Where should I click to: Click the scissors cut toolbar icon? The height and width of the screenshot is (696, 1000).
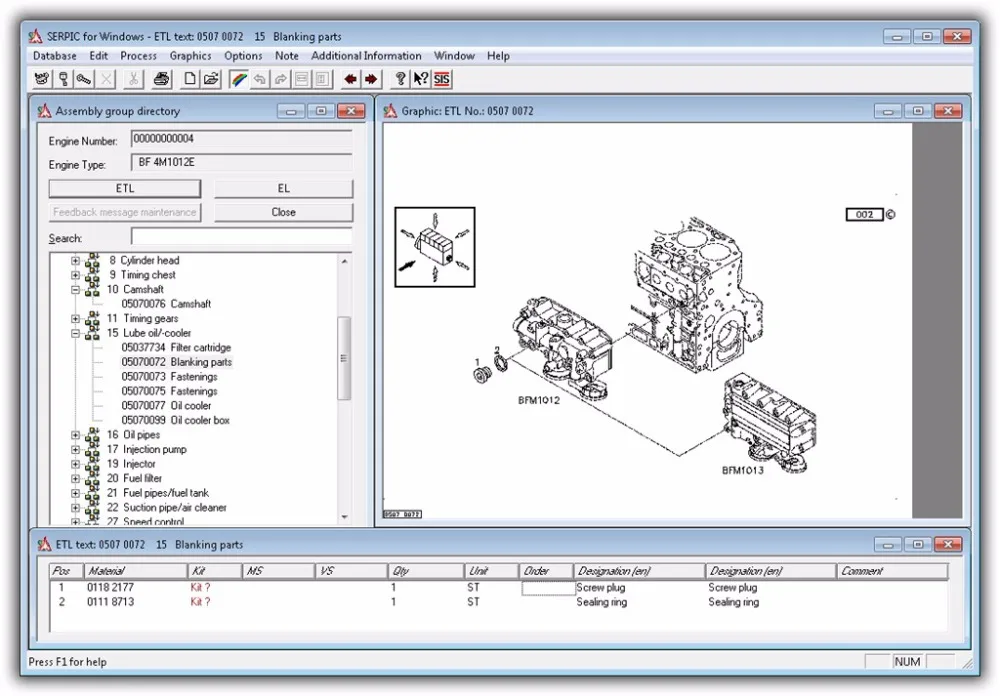133,79
